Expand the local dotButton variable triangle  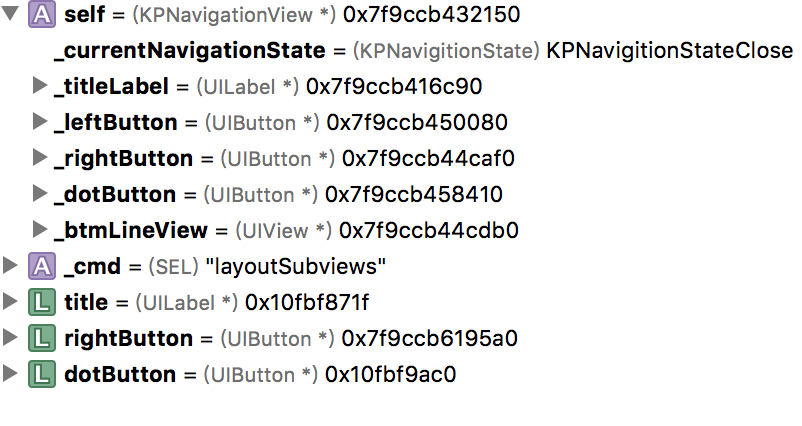point(10,373)
